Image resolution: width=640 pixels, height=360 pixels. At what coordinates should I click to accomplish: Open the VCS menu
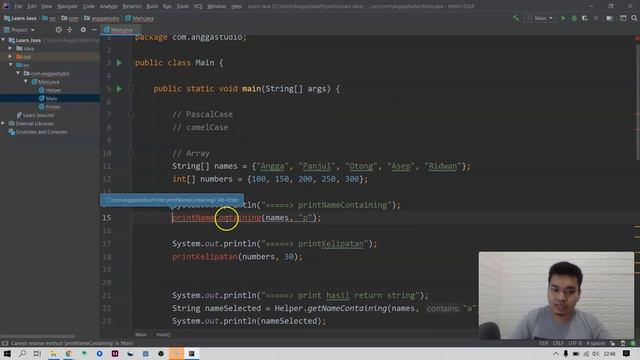198,6
